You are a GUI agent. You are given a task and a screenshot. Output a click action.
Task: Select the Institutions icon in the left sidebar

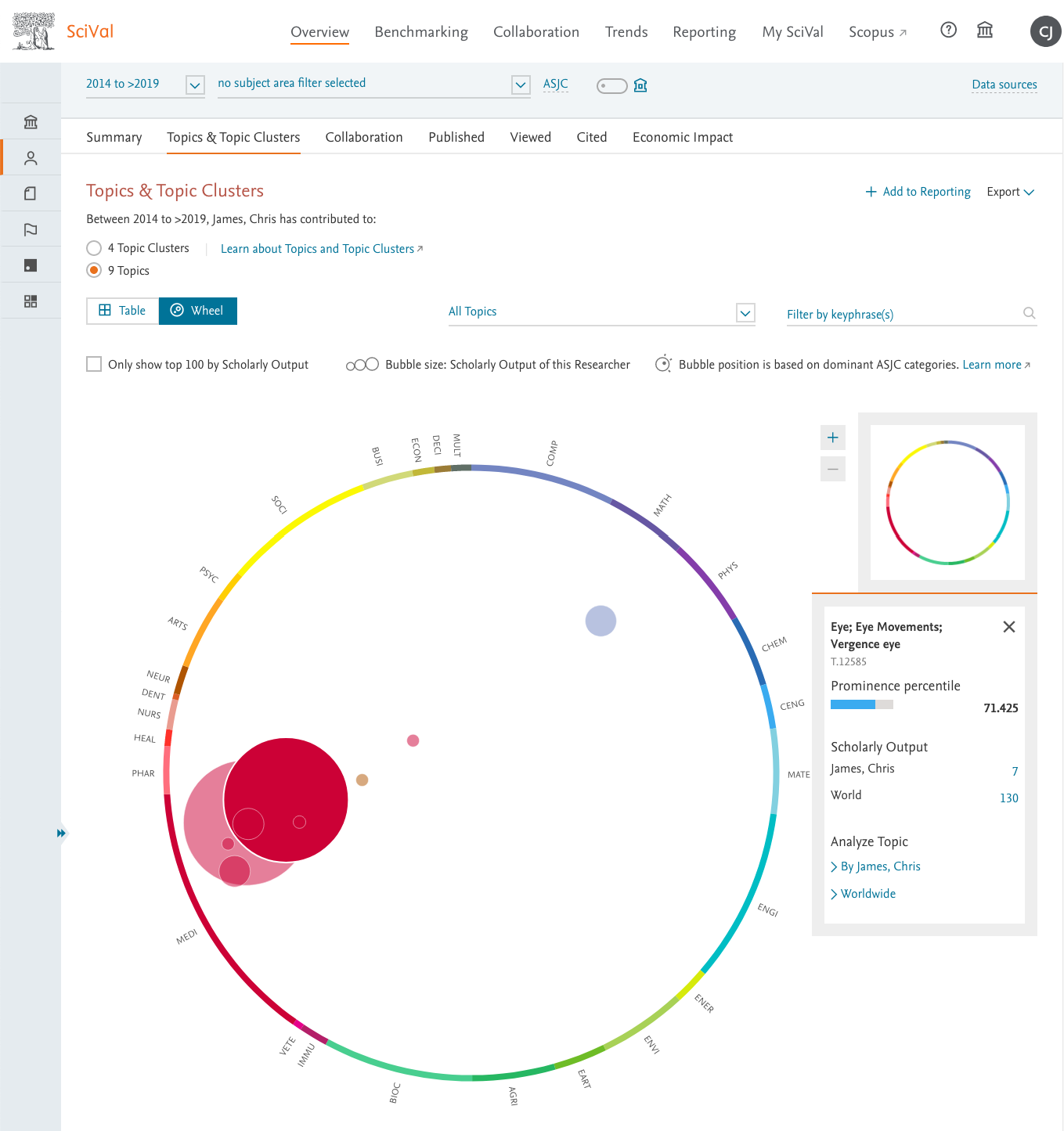point(31,121)
